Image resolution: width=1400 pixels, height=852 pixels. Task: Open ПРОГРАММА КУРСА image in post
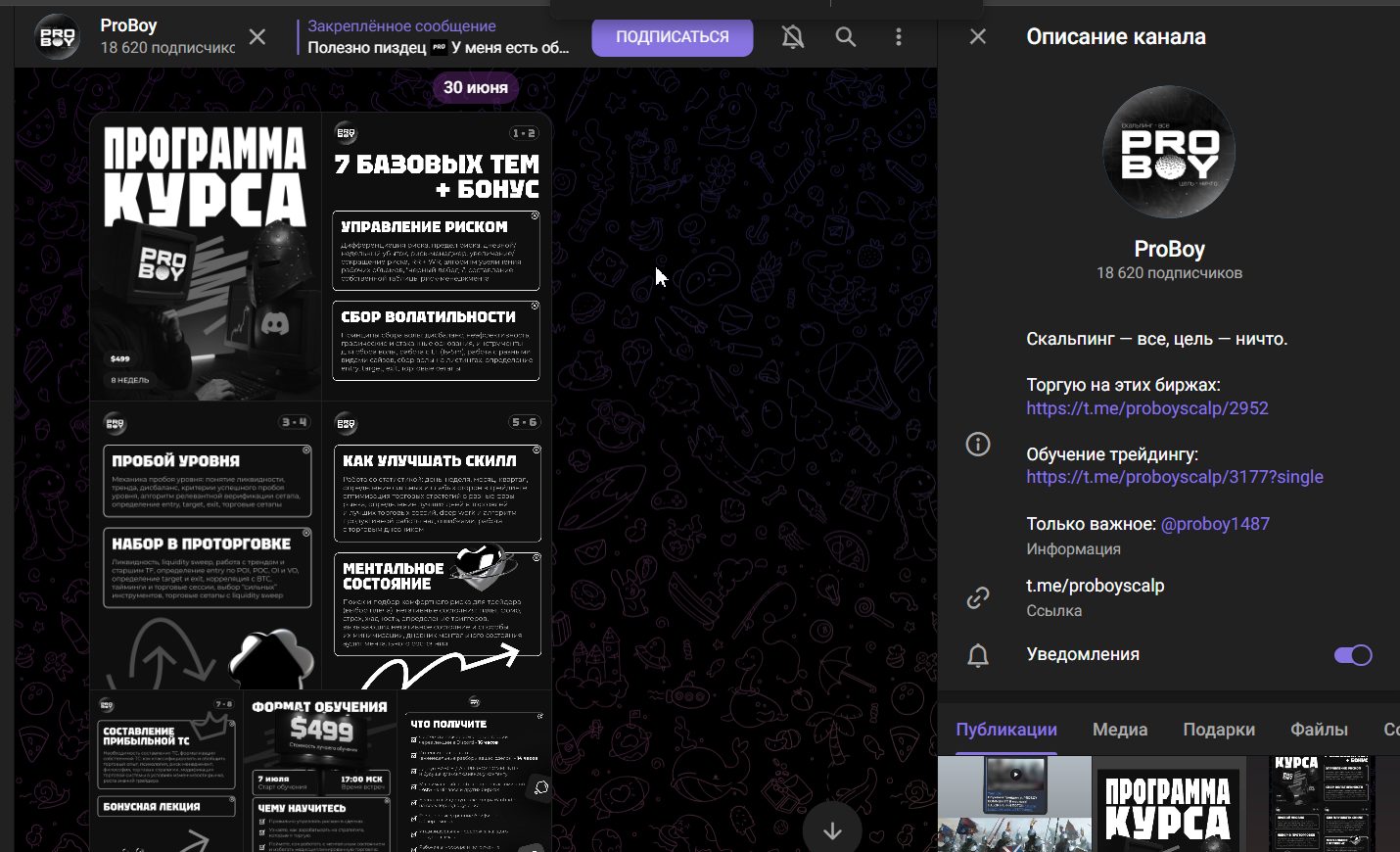(x=206, y=257)
